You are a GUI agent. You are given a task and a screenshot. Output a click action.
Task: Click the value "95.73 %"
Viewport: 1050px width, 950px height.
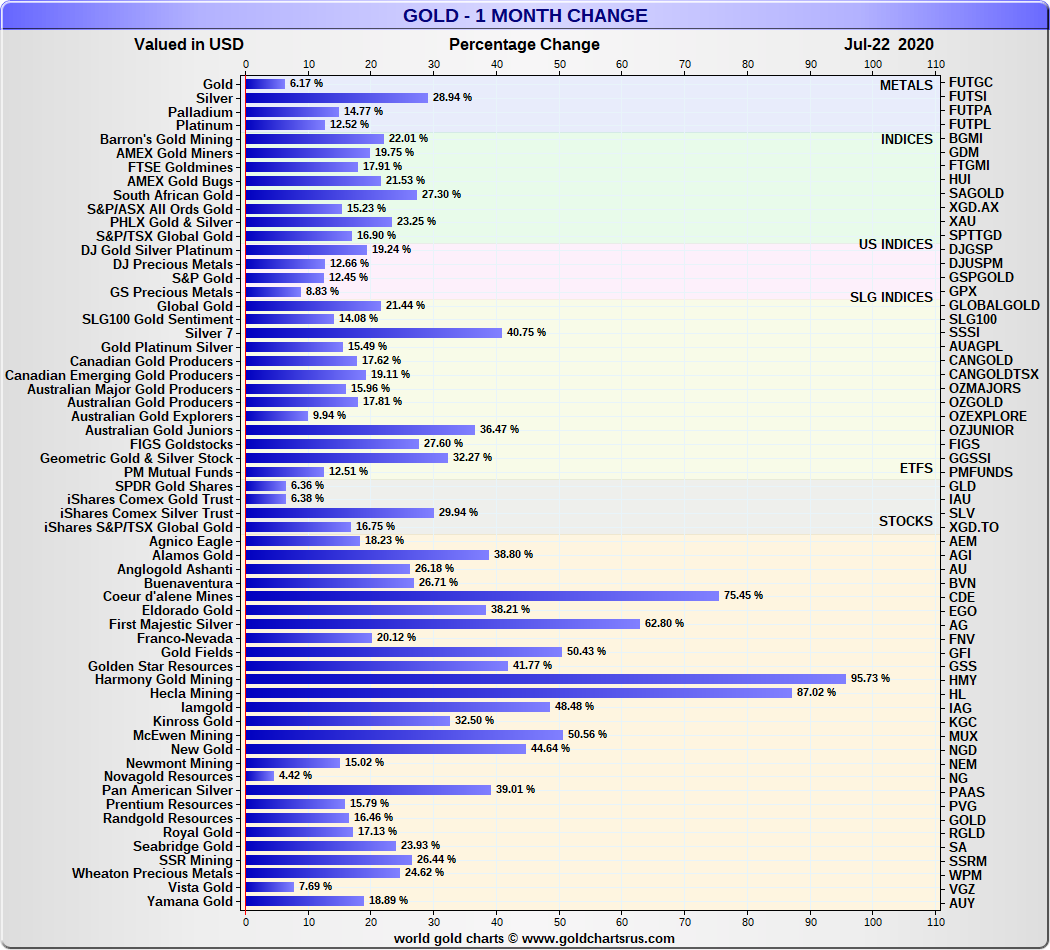pyautogui.click(x=871, y=678)
